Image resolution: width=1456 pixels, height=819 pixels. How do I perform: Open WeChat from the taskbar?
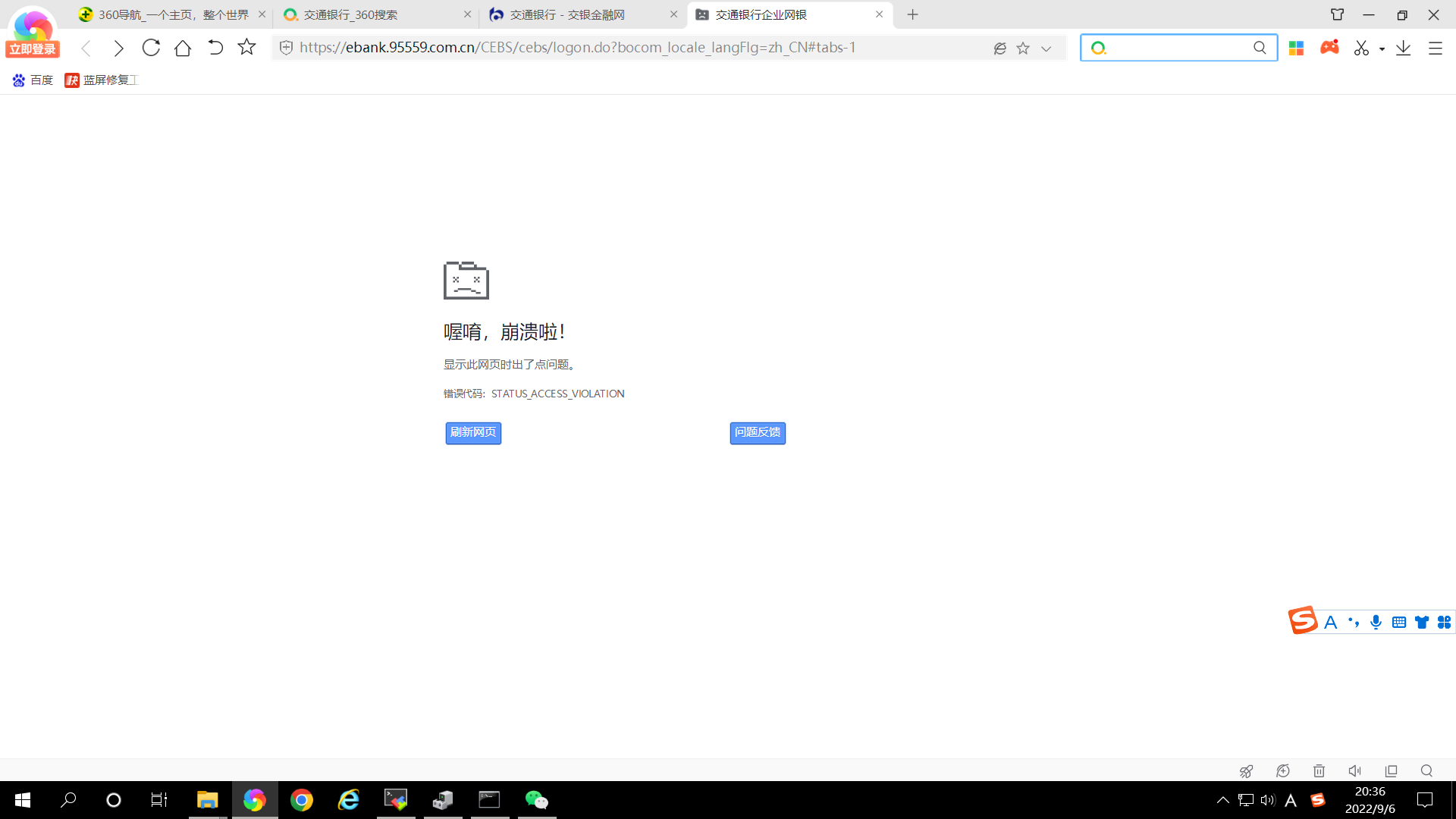[x=536, y=800]
